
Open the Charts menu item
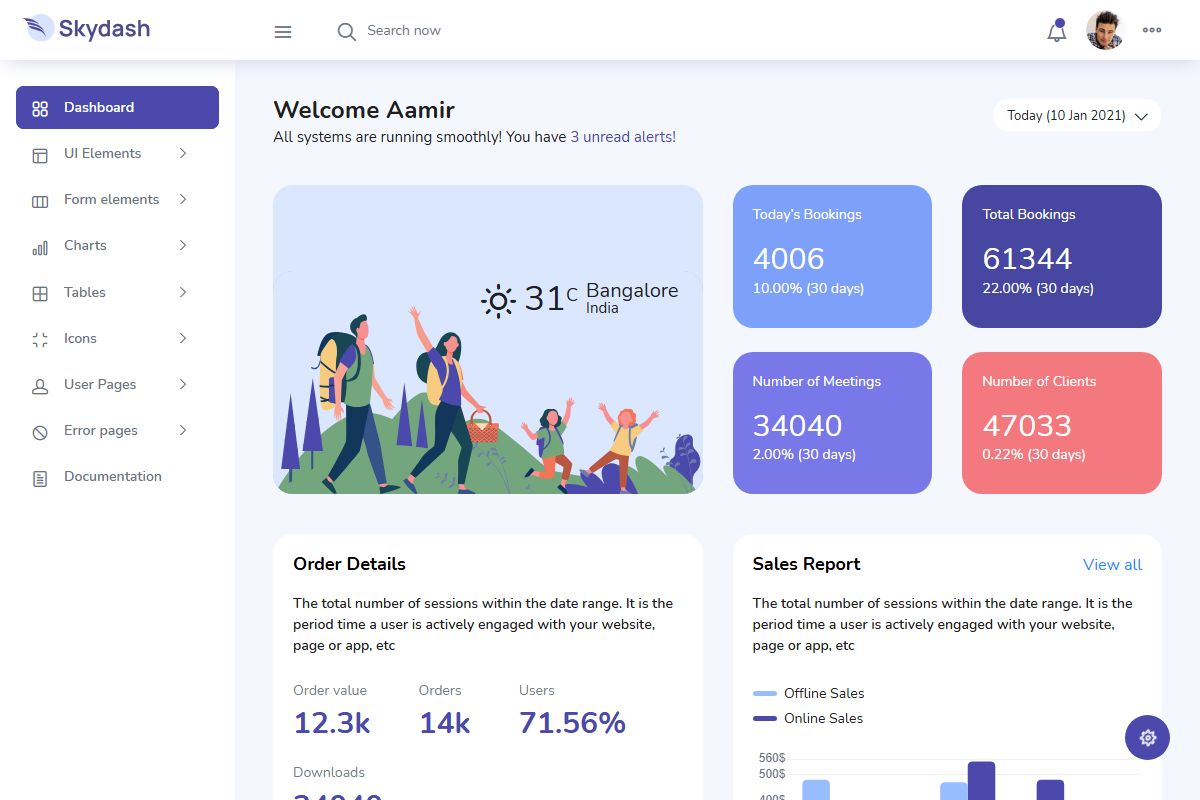(x=117, y=245)
